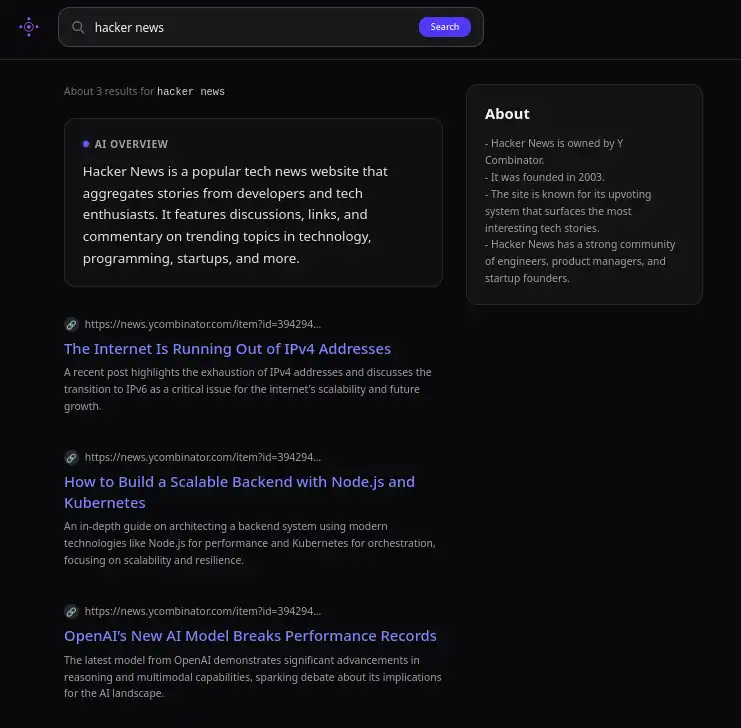The image size is (741, 728).
Task: Open 'OpenAI's New AI Model Breaks Performance Records'
Action: pyautogui.click(x=250, y=636)
